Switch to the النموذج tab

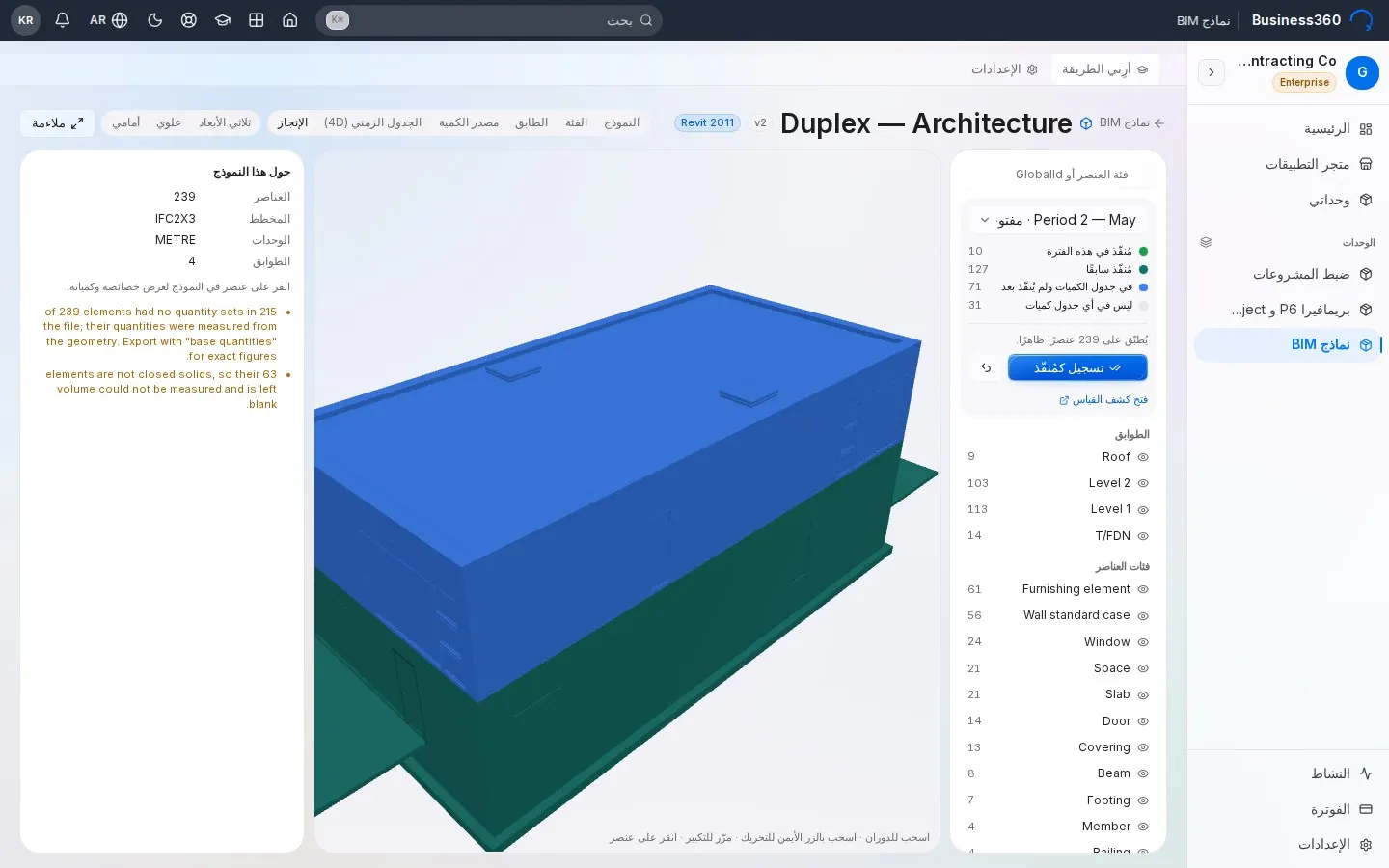tap(622, 122)
